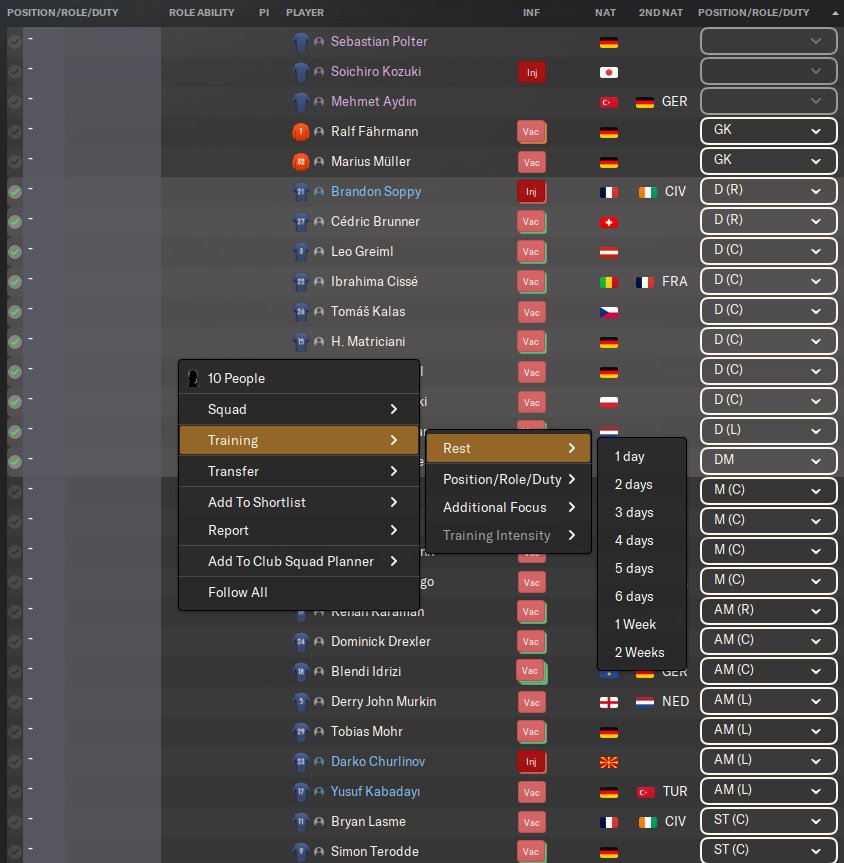Click the Vac status icon for Cédric Brunner
The image size is (844, 863).
click(531, 222)
